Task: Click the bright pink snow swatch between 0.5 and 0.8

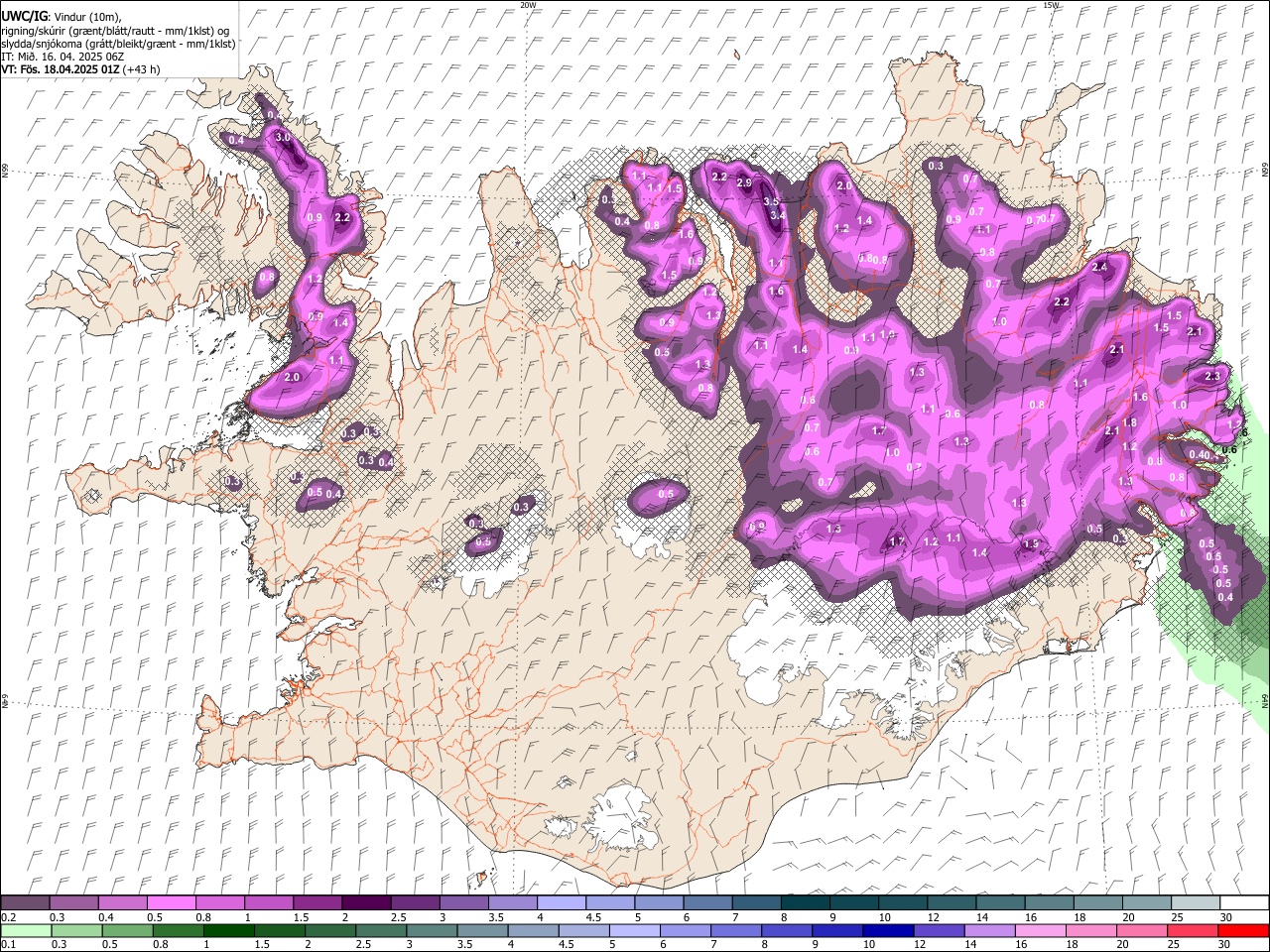Action: [171, 902]
